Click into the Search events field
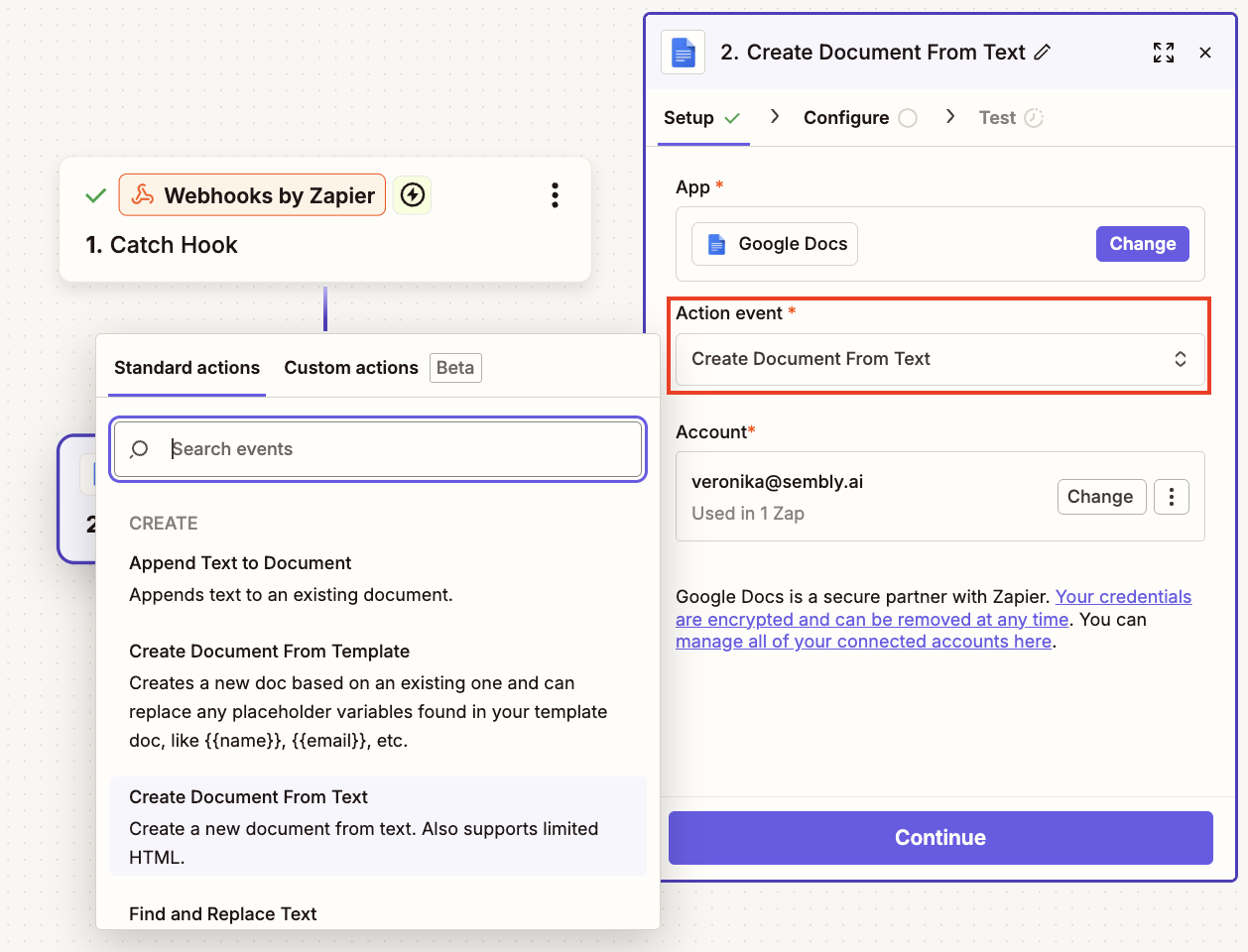 [x=378, y=449]
